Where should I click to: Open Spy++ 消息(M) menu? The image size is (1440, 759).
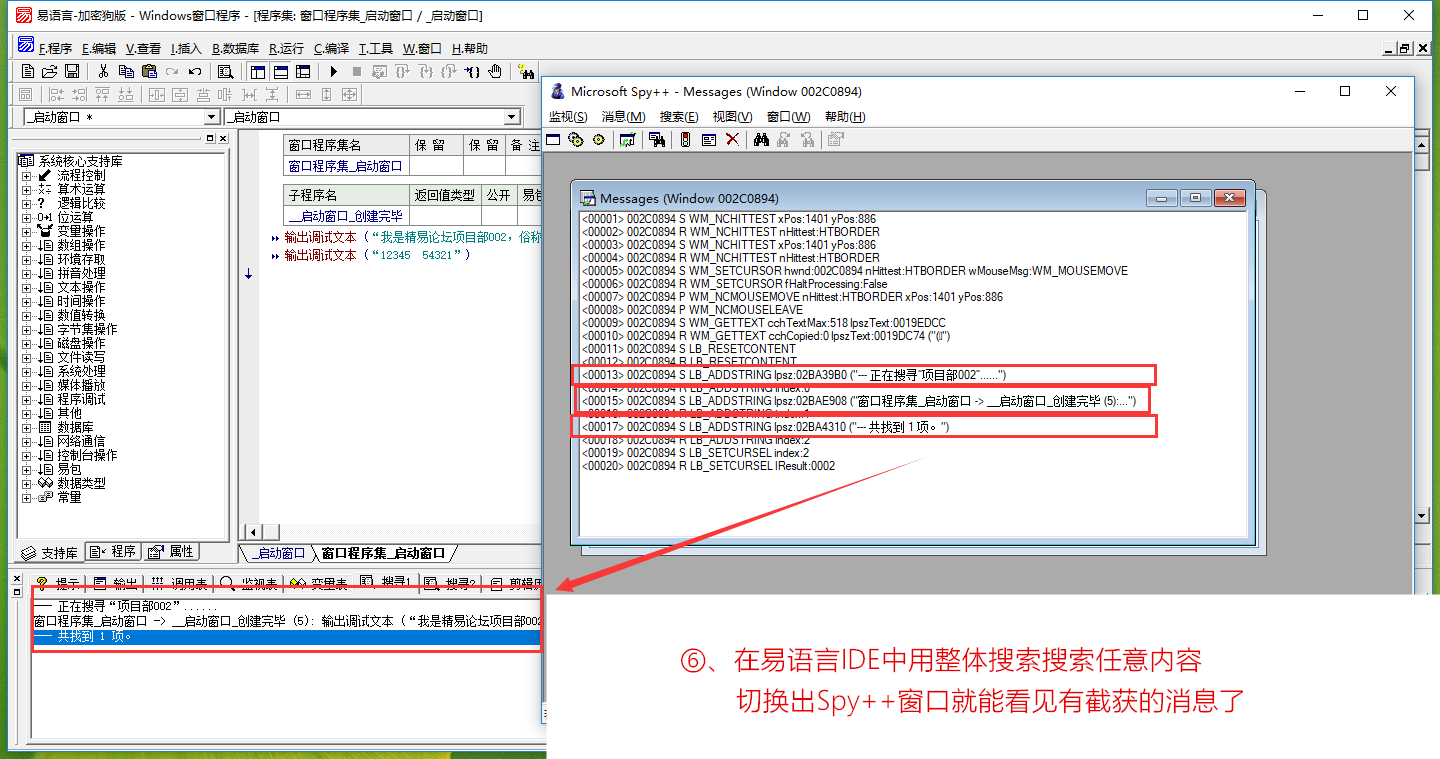[x=623, y=117]
